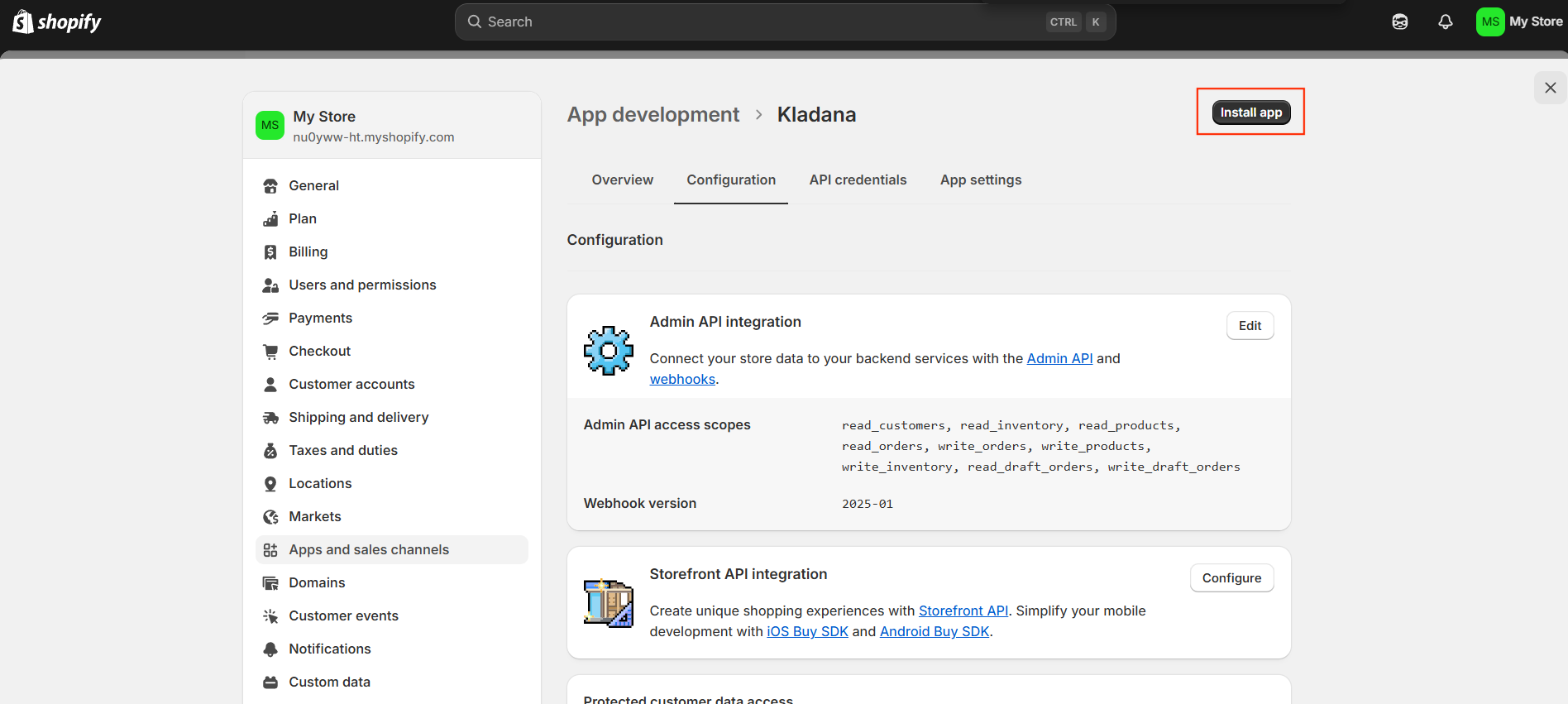Go back to App development breadcrumb
This screenshot has height=704, width=1568.
[x=653, y=114]
